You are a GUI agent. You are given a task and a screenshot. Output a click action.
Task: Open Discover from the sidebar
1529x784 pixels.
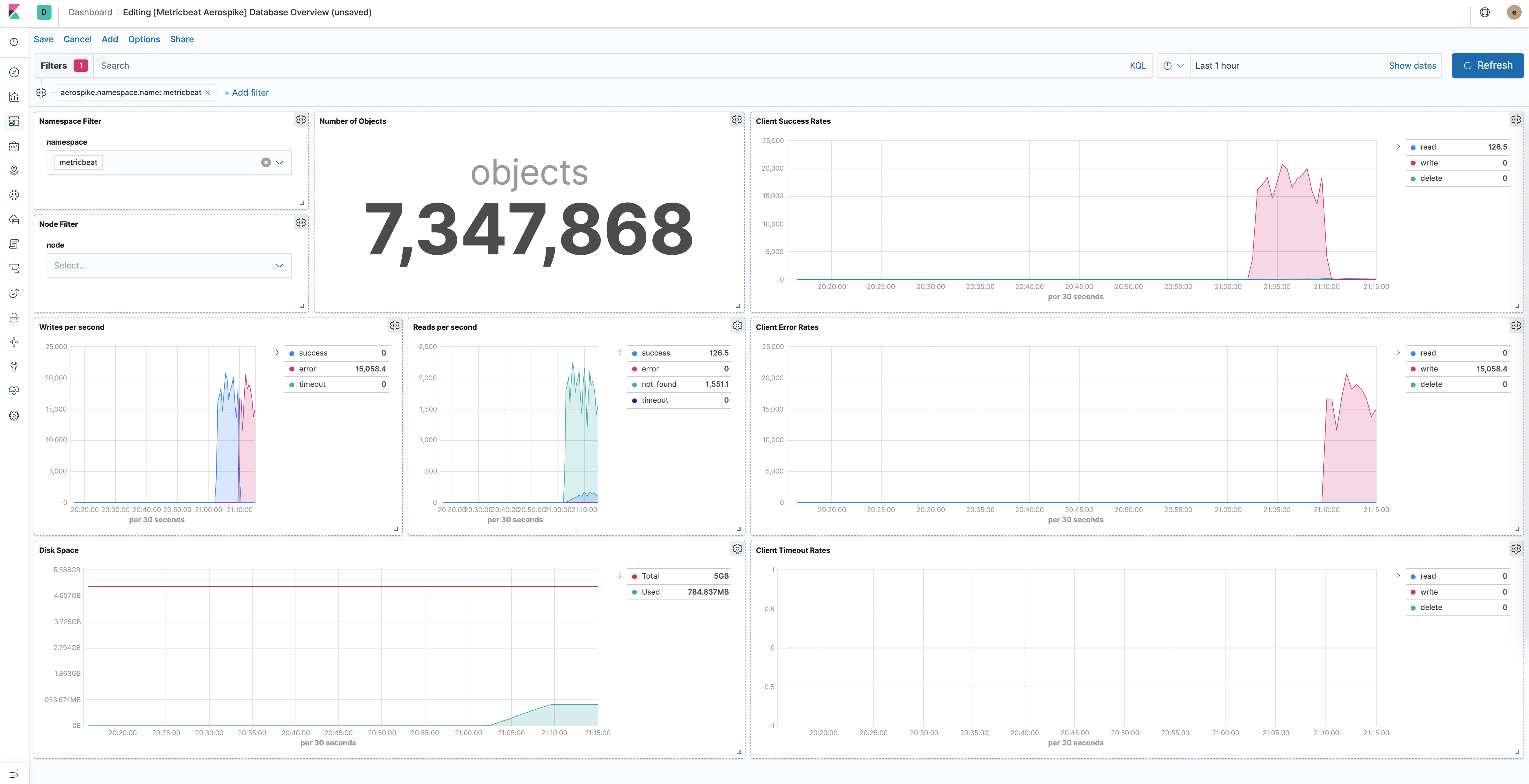point(14,72)
